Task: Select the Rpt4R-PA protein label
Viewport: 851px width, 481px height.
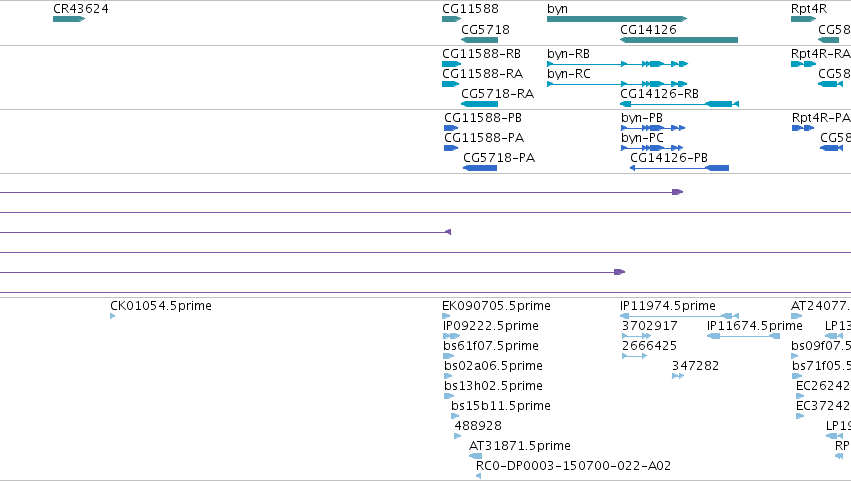Action: (x=821, y=118)
